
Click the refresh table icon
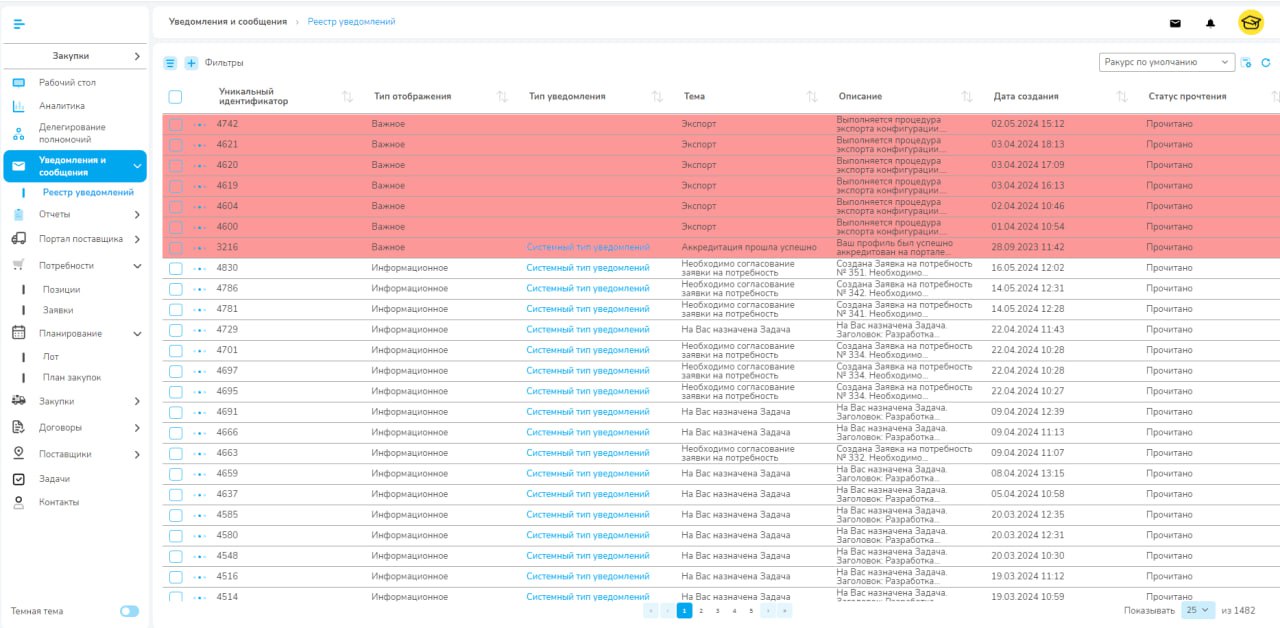[x=1265, y=62]
